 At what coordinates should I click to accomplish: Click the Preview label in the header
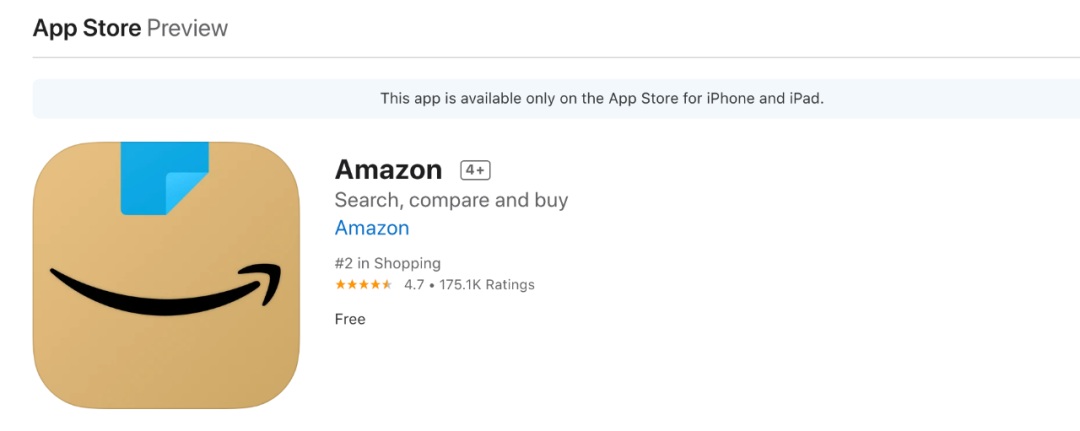point(187,28)
